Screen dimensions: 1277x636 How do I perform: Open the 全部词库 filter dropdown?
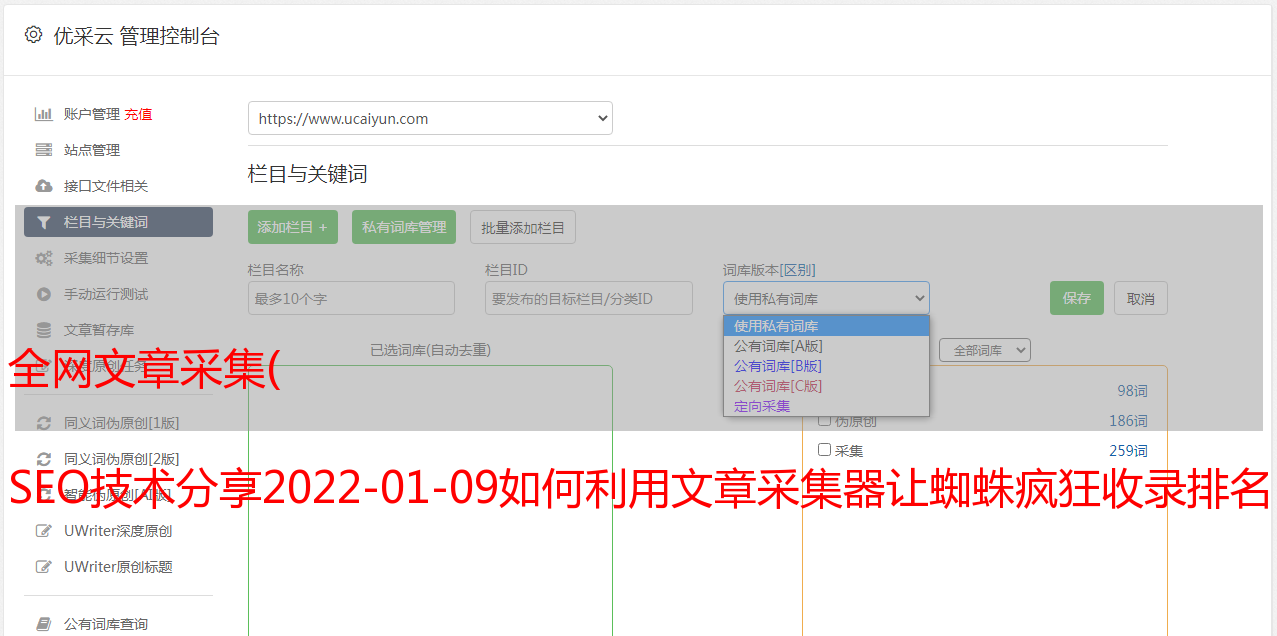pyautogui.click(x=985, y=350)
